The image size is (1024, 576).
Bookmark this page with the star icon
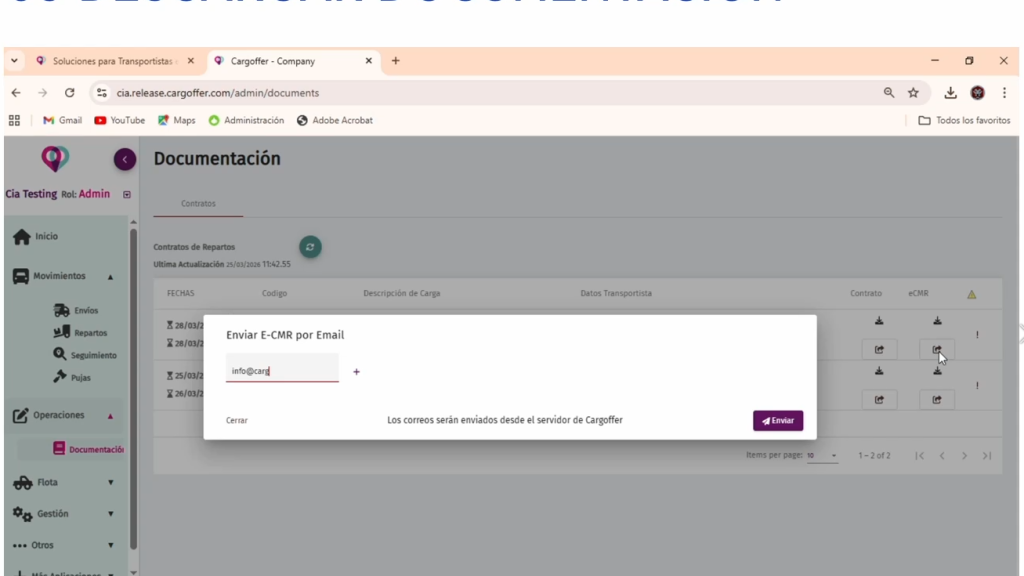913,93
